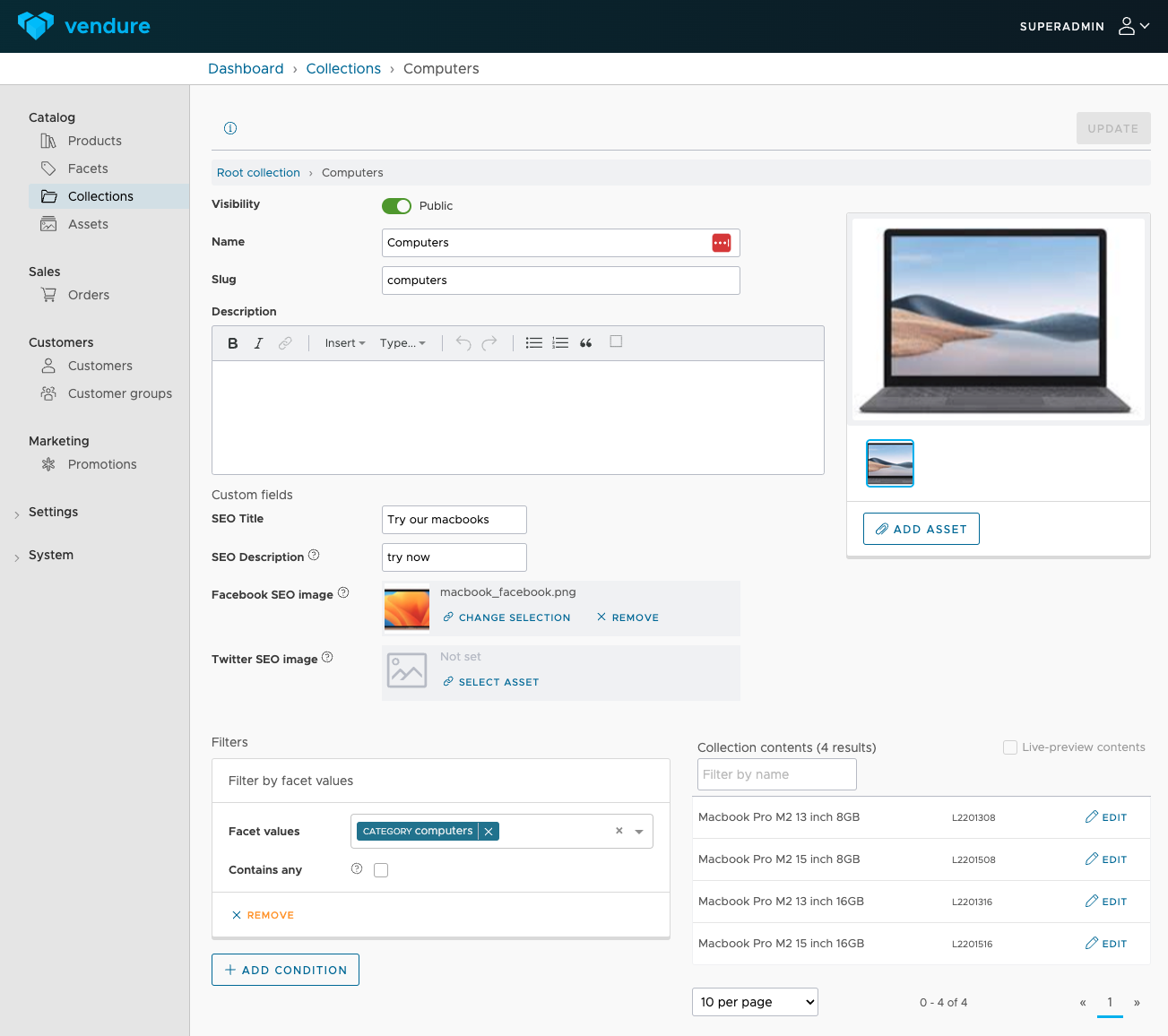Viewport: 1168px width, 1036px height.
Task: Remove the Facebook SEO image
Action: pyautogui.click(x=627, y=617)
